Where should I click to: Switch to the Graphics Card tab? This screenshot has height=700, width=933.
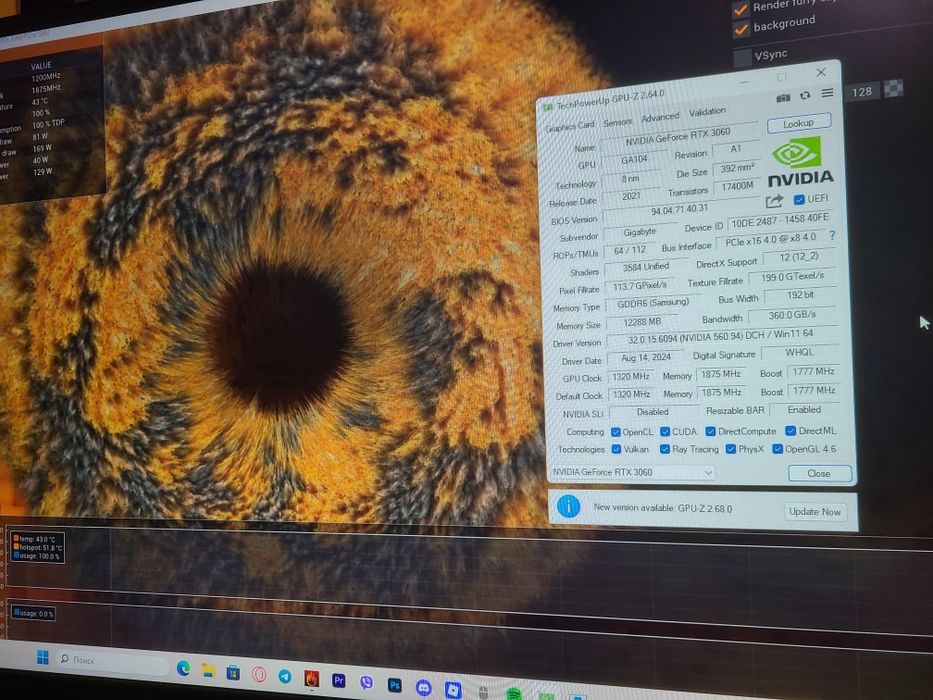tap(569, 126)
